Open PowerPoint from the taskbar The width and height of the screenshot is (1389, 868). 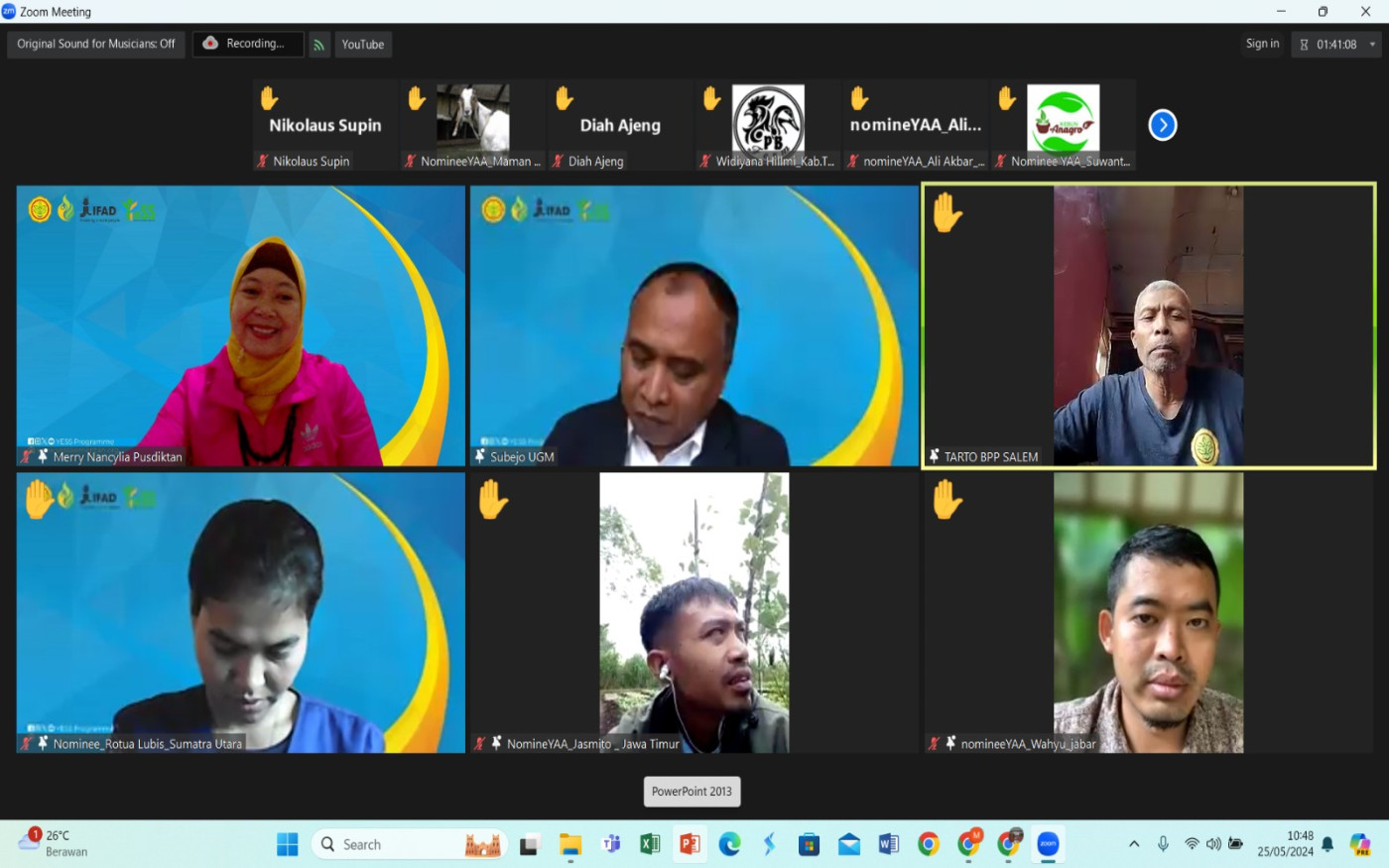[x=690, y=844]
